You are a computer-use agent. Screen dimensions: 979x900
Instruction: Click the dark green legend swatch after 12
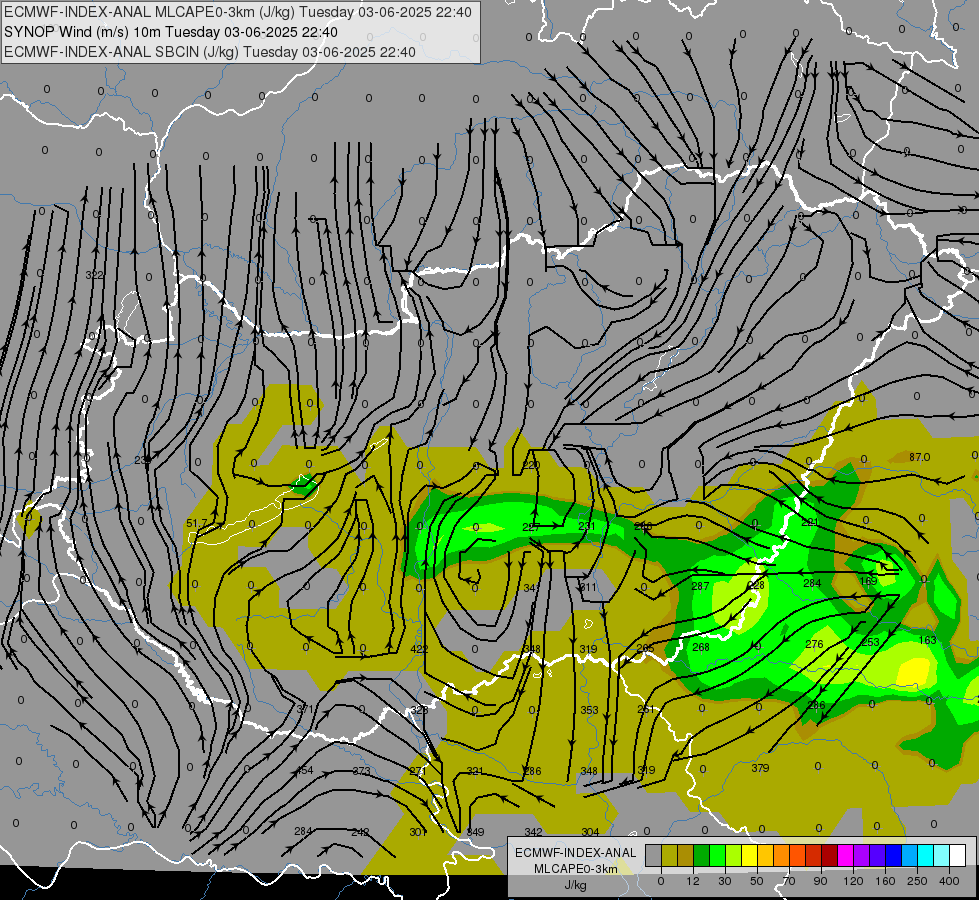(x=701, y=855)
